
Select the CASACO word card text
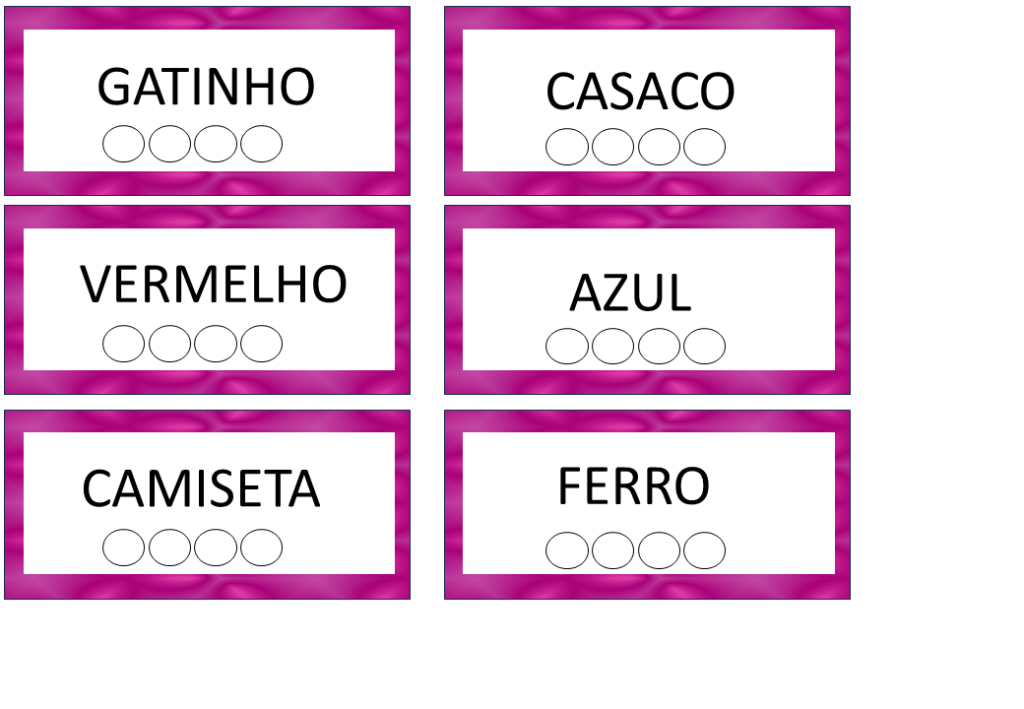640,92
